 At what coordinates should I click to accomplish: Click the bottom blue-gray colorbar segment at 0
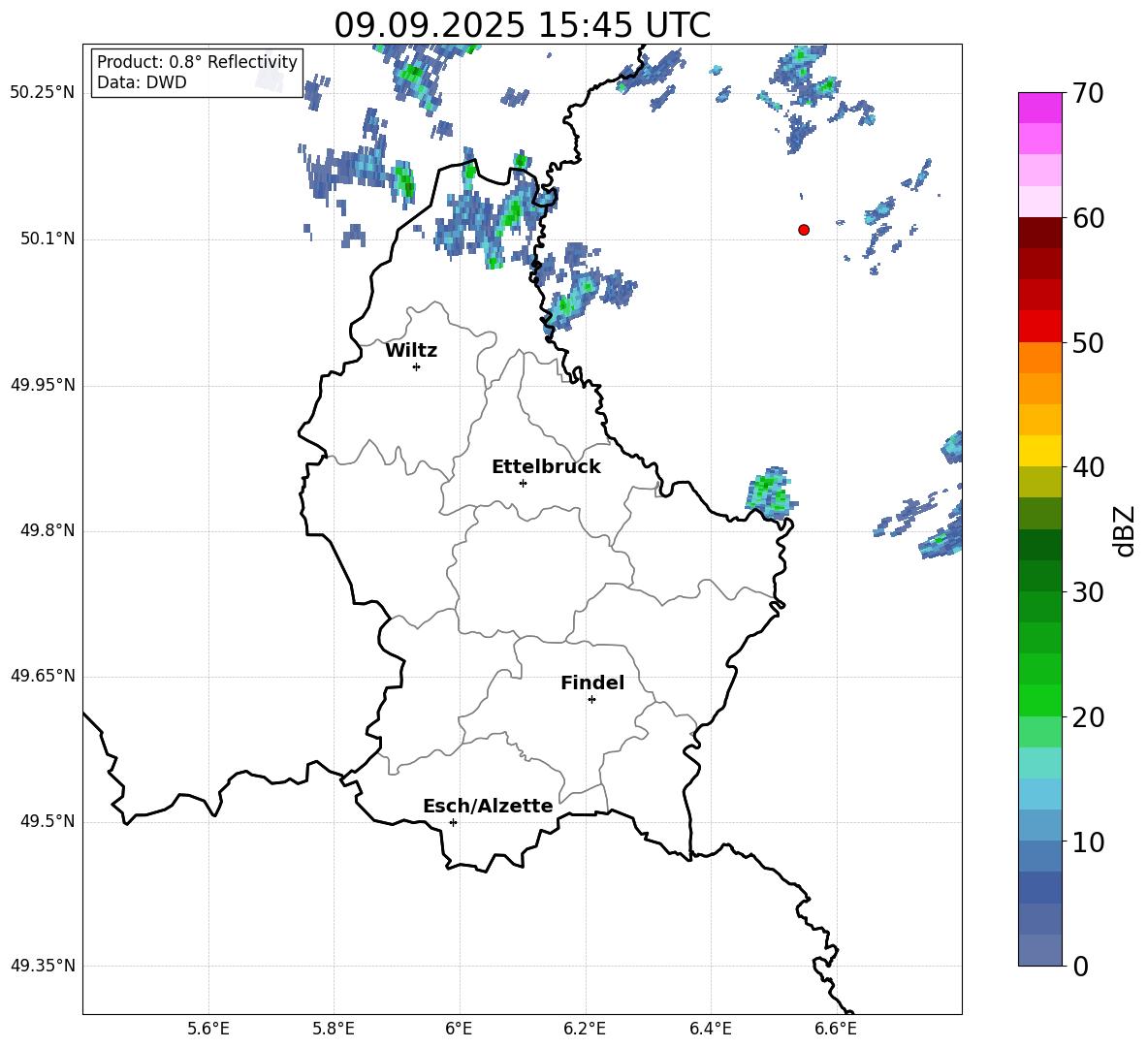[1040, 950]
